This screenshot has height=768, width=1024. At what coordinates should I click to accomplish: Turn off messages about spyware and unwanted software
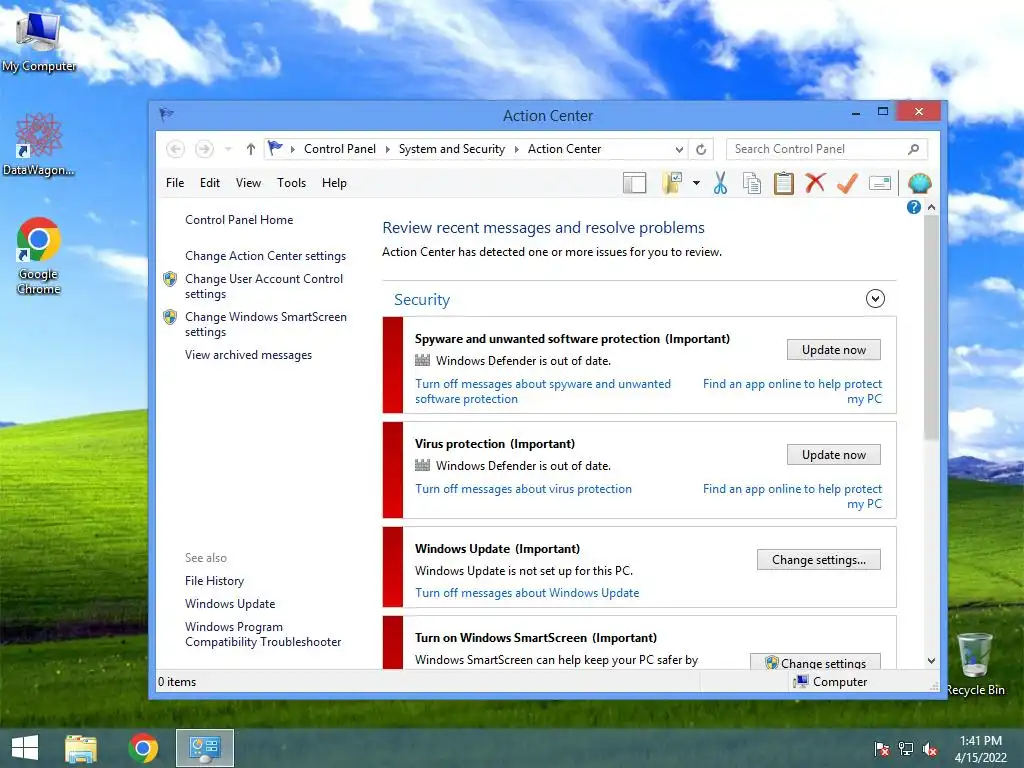543,391
